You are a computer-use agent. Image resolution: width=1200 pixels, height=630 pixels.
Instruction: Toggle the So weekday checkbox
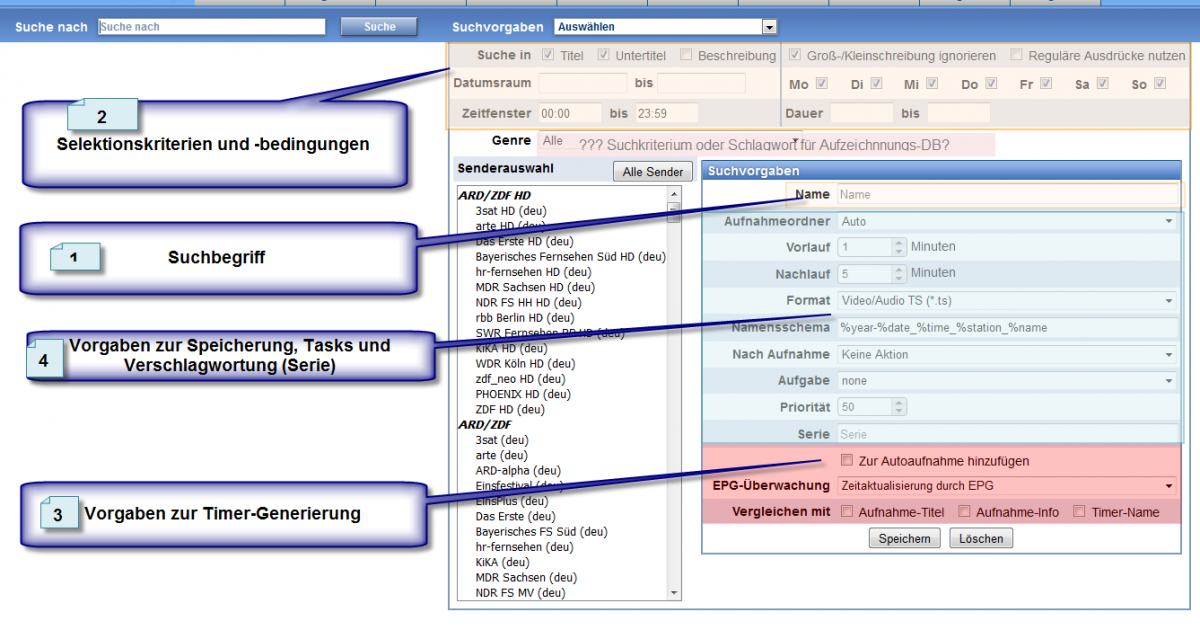pyautogui.click(x=1160, y=84)
